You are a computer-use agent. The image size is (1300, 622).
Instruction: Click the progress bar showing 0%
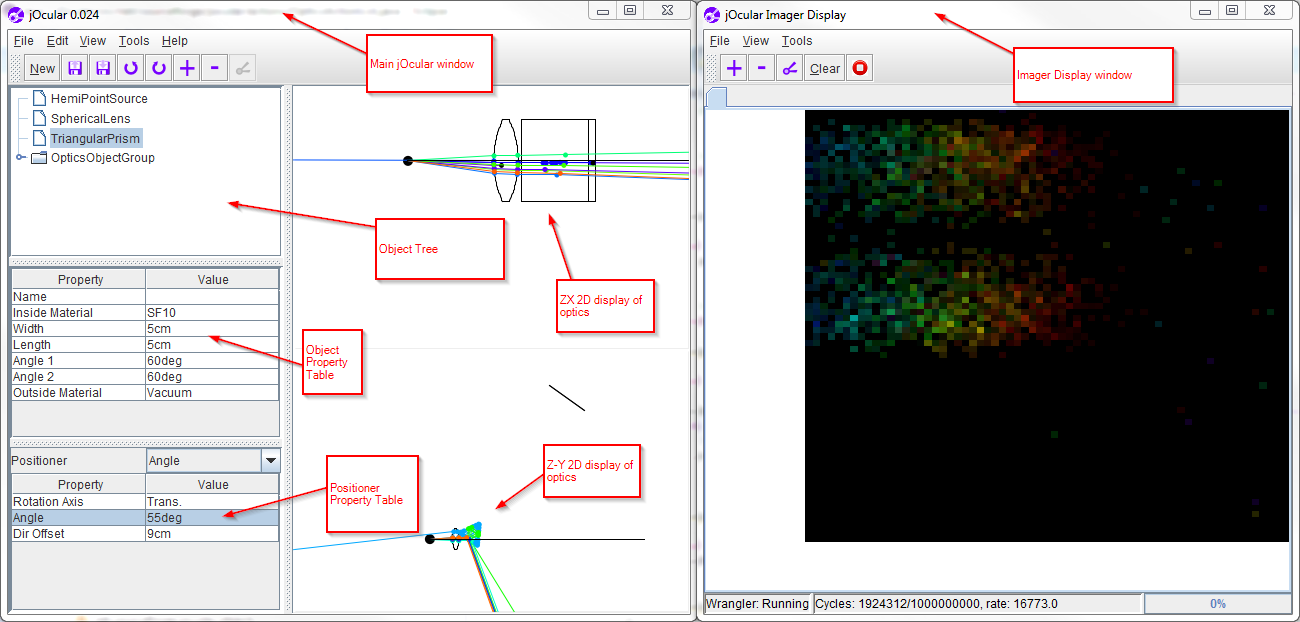tap(1217, 604)
